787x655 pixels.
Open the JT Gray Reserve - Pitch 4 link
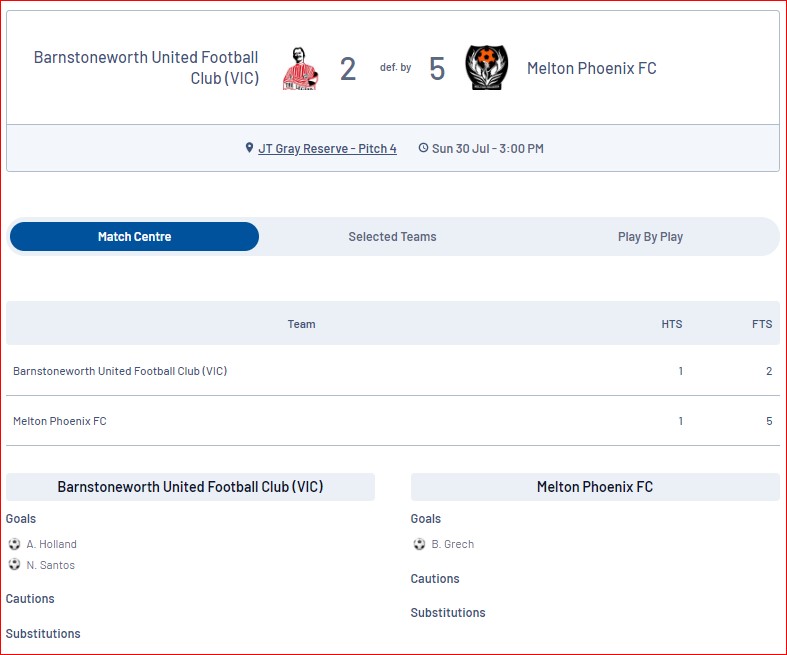[x=327, y=149]
